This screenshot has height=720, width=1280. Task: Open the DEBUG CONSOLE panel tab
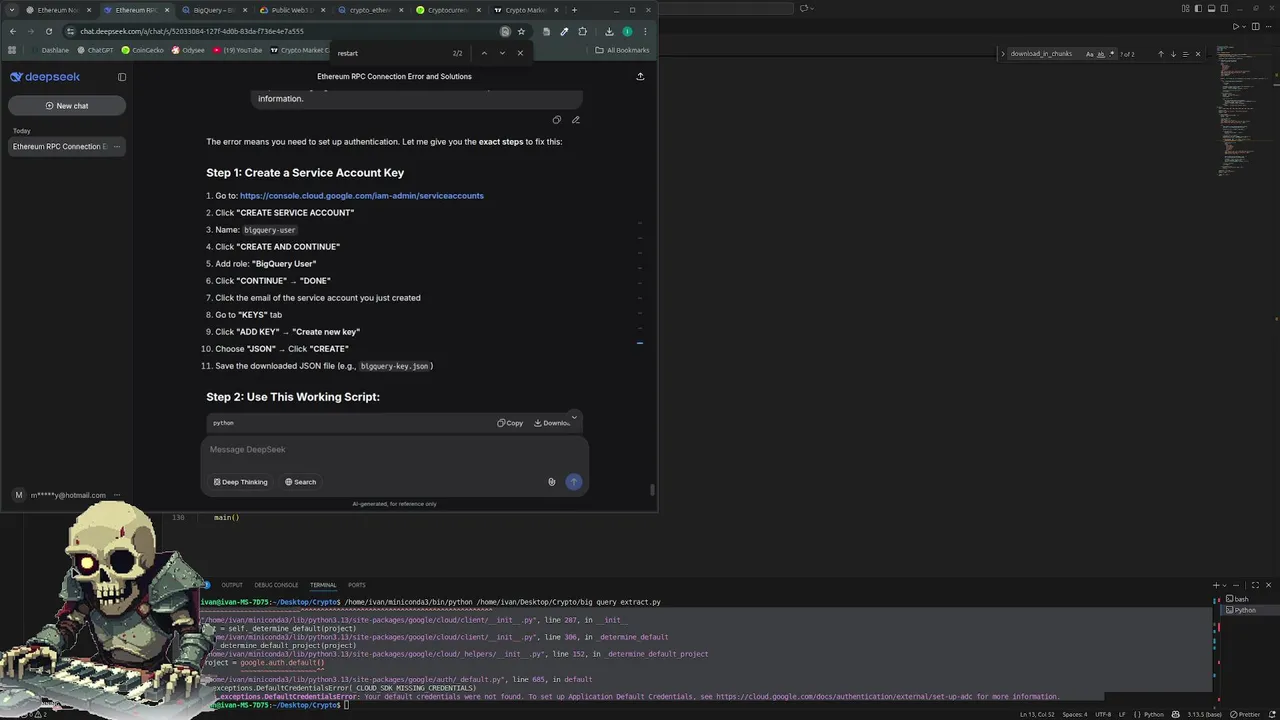[x=276, y=585]
